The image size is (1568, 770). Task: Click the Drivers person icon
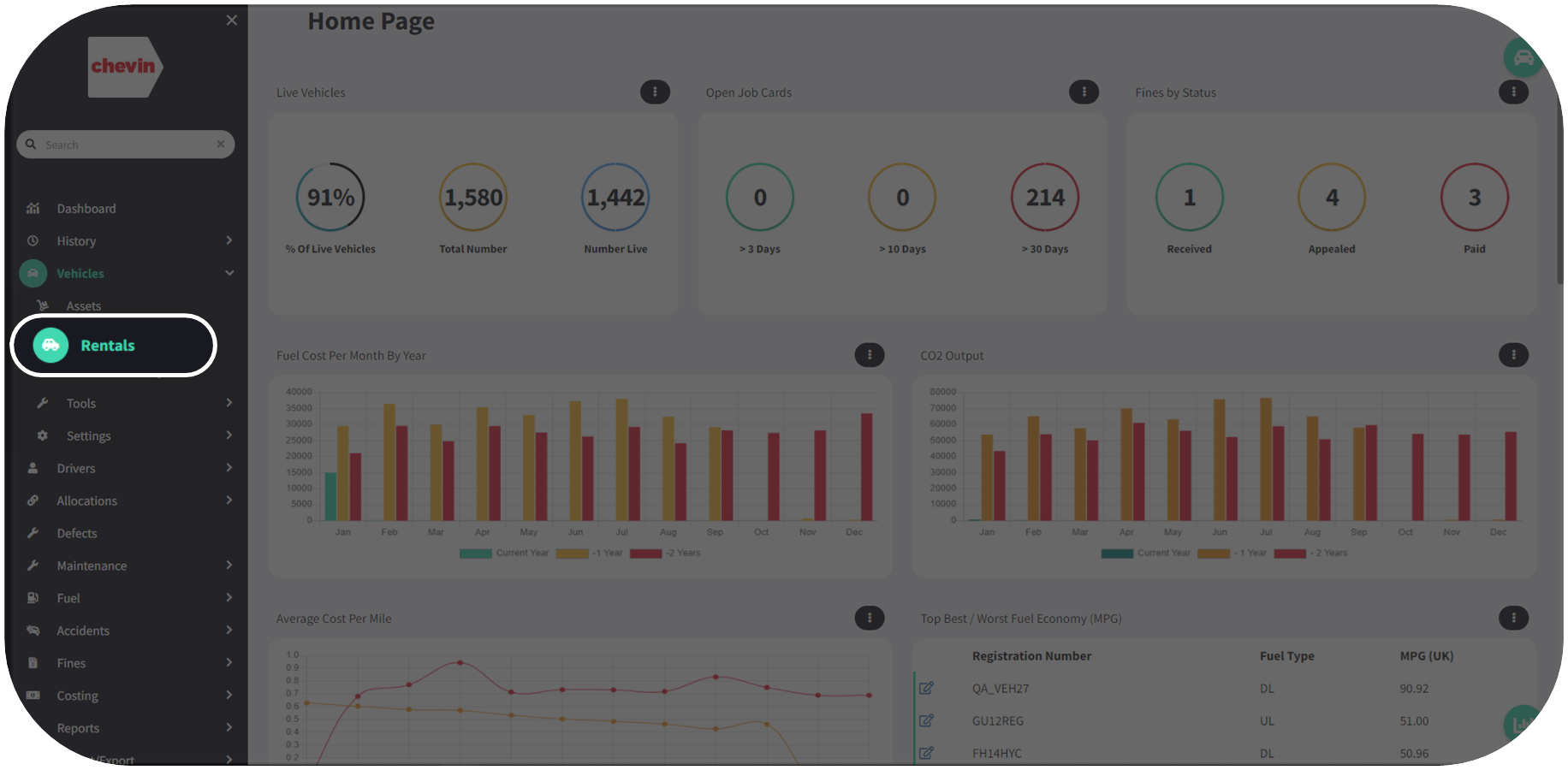33,468
